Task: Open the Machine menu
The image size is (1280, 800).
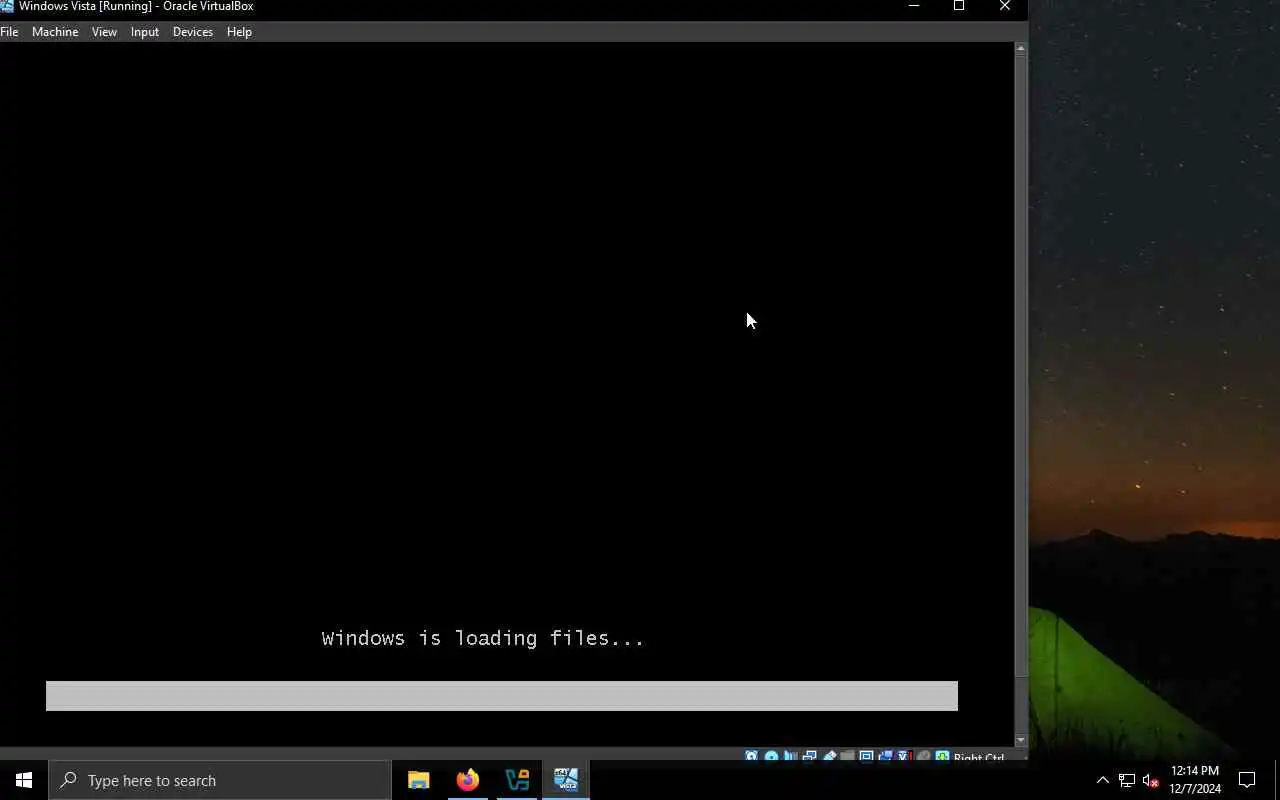Action: pyautogui.click(x=55, y=32)
